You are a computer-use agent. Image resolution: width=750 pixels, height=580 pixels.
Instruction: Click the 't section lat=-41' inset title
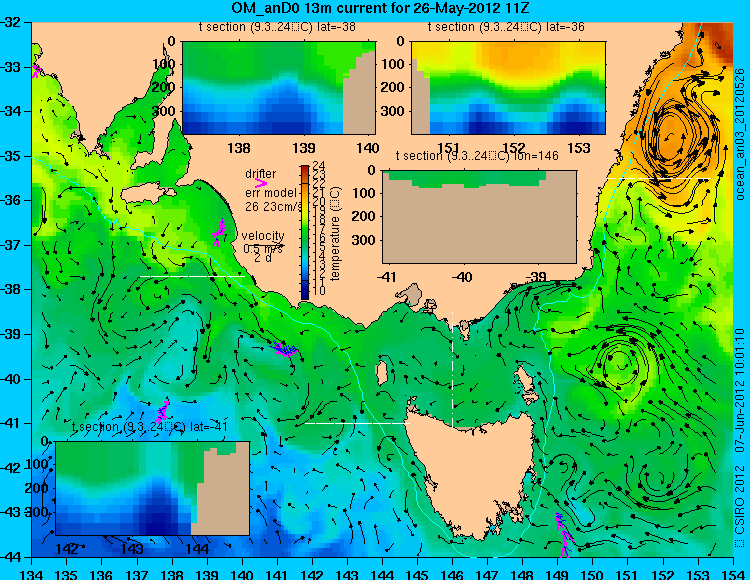(149, 427)
